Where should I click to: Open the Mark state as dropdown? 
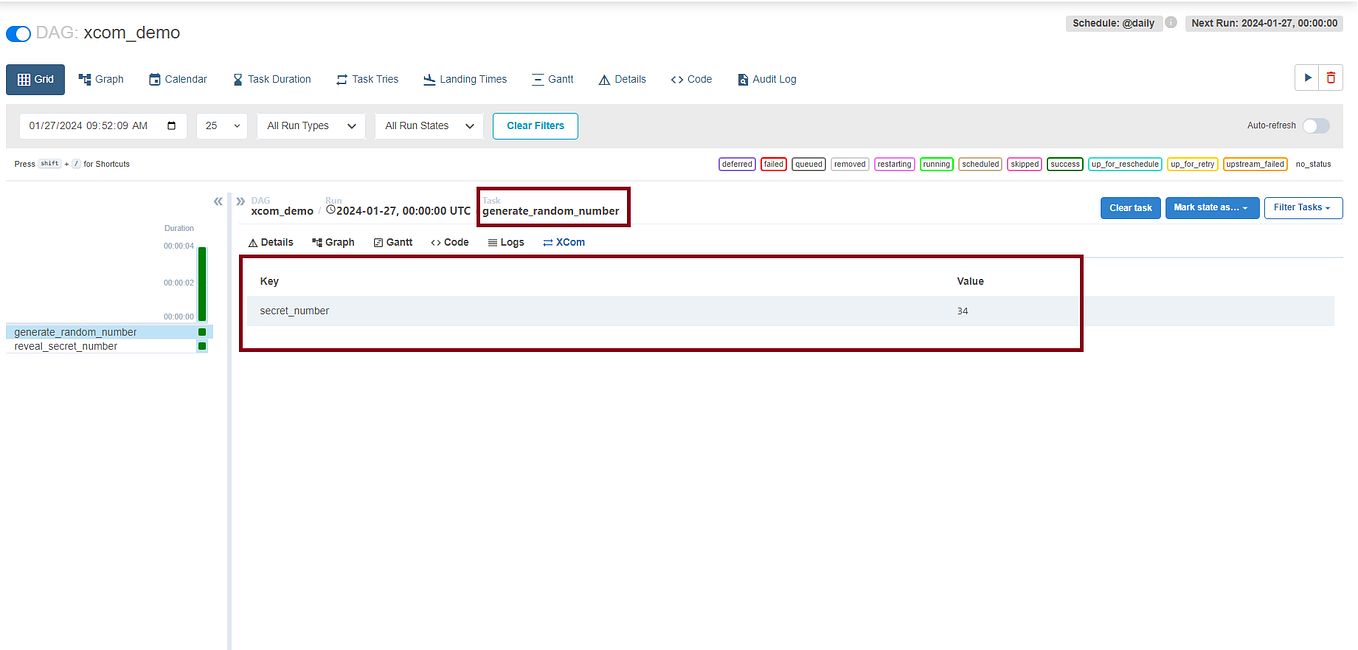click(x=1212, y=207)
